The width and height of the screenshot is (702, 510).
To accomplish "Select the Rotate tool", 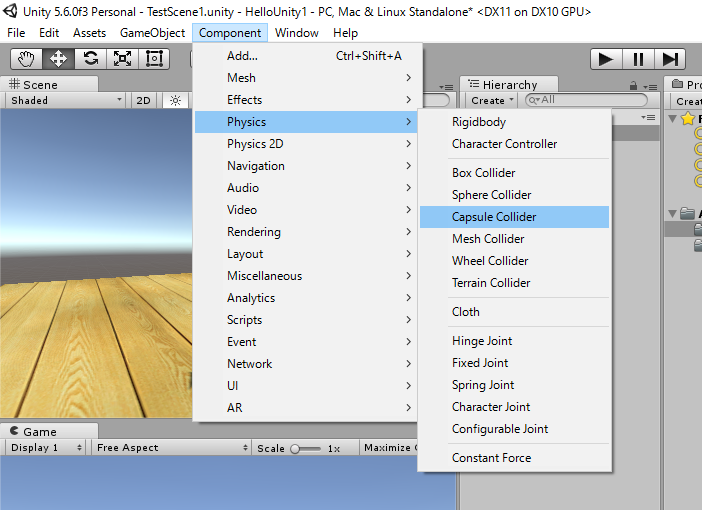I will (x=90, y=59).
